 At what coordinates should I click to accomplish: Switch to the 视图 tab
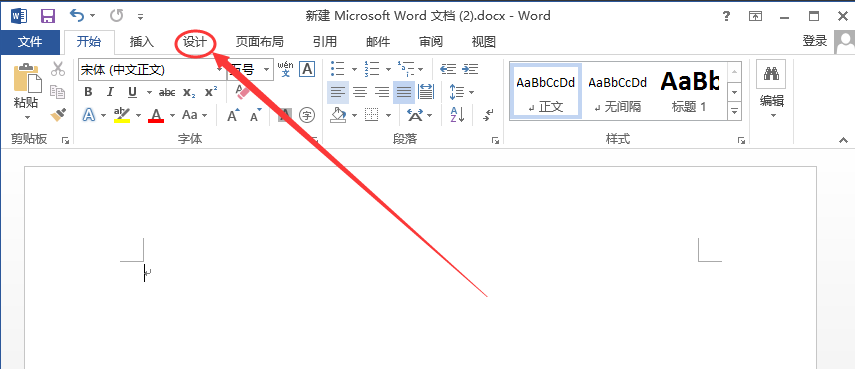(484, 41)
